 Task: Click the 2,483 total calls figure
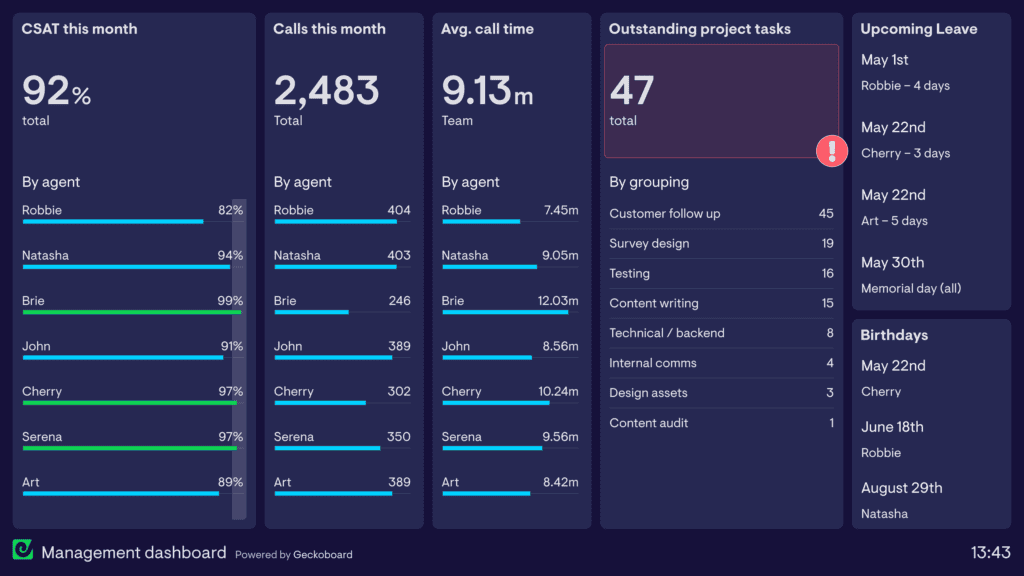326,91
